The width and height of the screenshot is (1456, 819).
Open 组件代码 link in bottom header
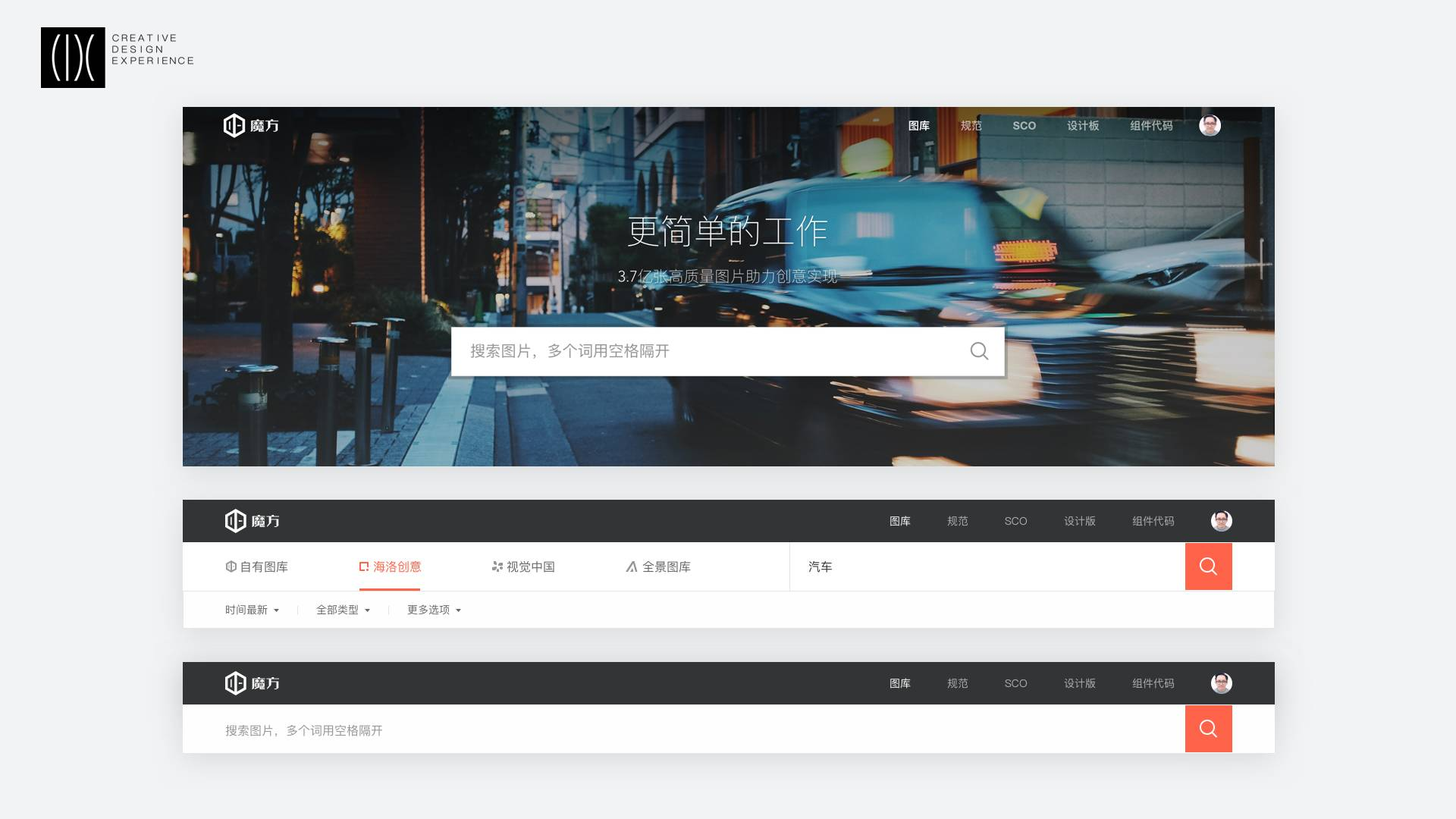coord(1153,683)
